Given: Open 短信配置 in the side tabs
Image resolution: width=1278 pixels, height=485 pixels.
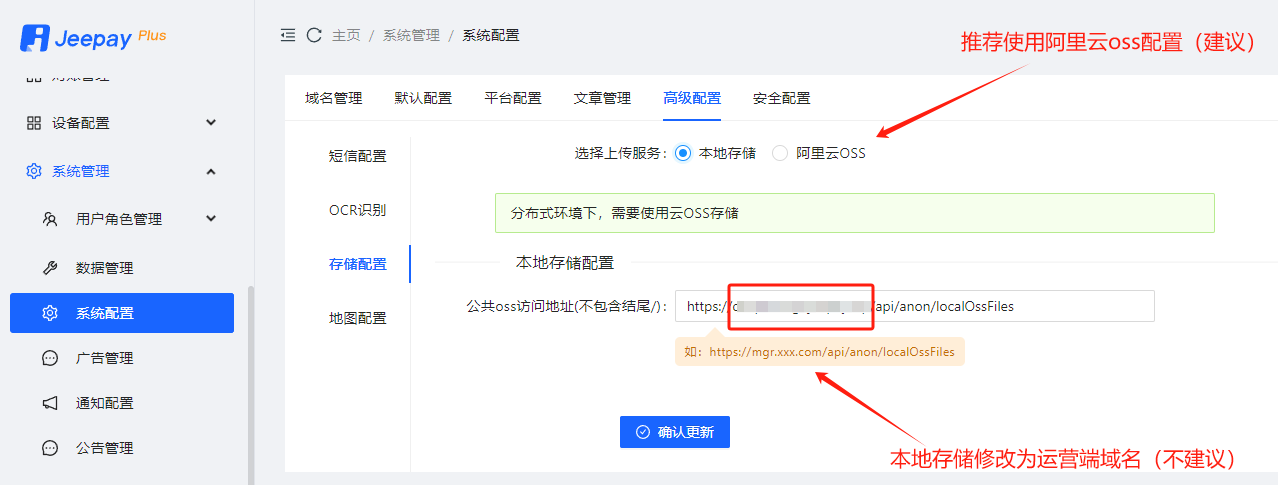Looking at the screenshot, I should pos(357,156).
